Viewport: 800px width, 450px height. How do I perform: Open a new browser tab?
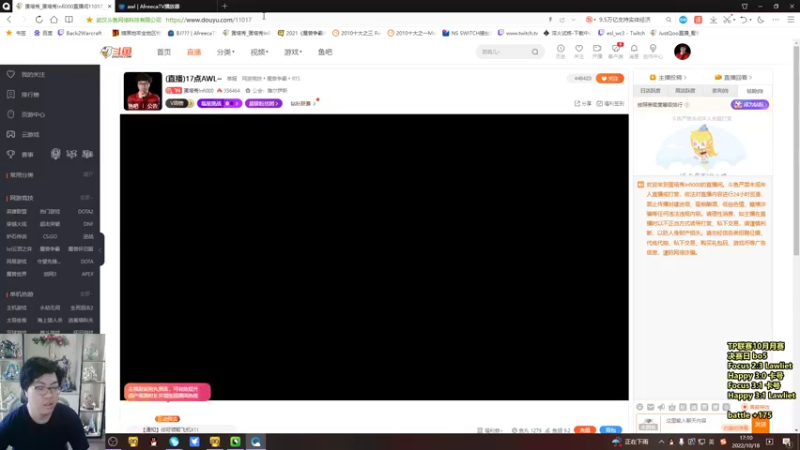(x=224, y=6)
